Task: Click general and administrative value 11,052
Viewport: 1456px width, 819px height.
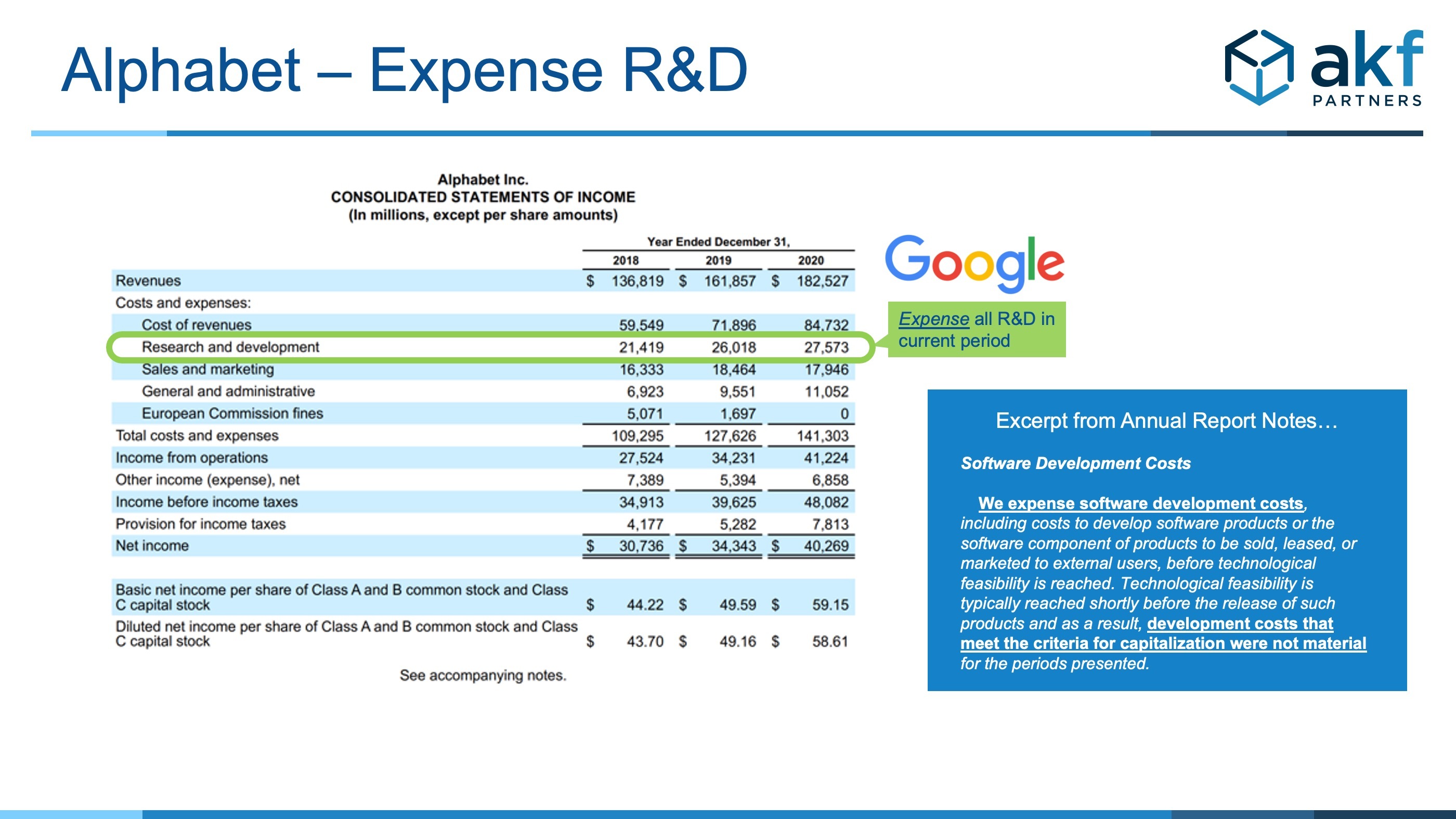Action: pyautogui.click(x=826, y=392)
